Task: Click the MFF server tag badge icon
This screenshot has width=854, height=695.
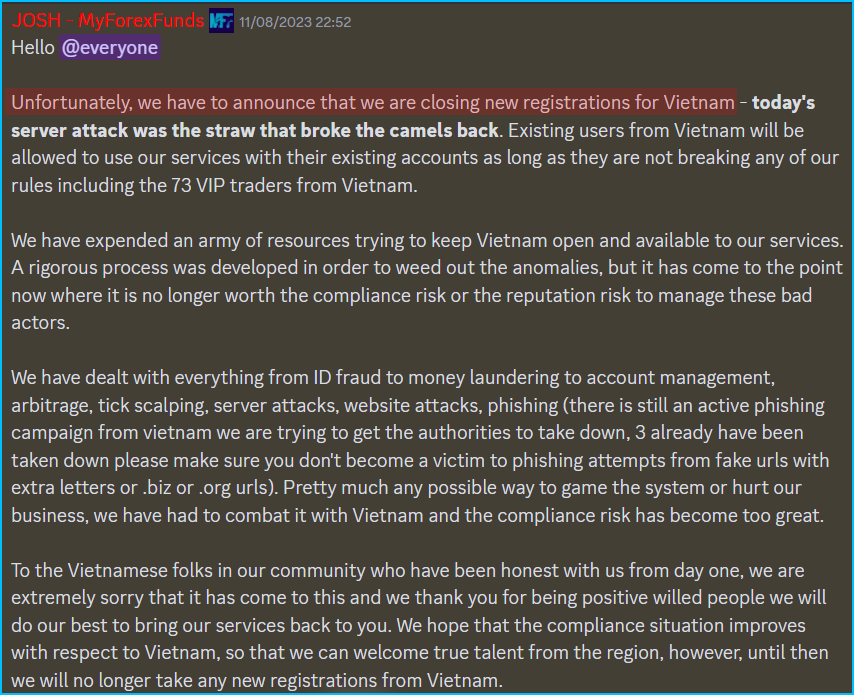Action: click(221, 21)
